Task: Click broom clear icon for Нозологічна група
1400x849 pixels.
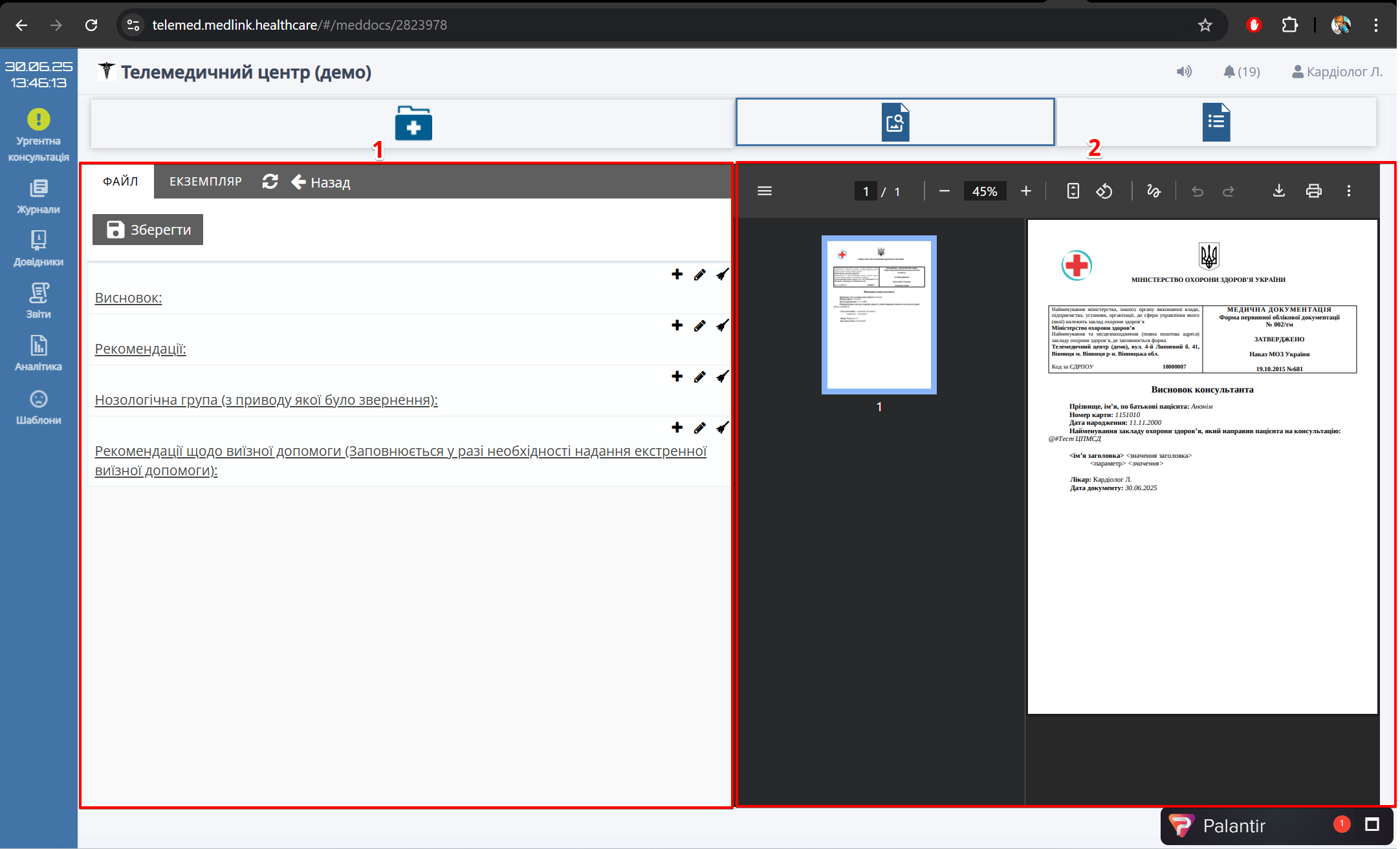Action: click(x=722, y=376)
